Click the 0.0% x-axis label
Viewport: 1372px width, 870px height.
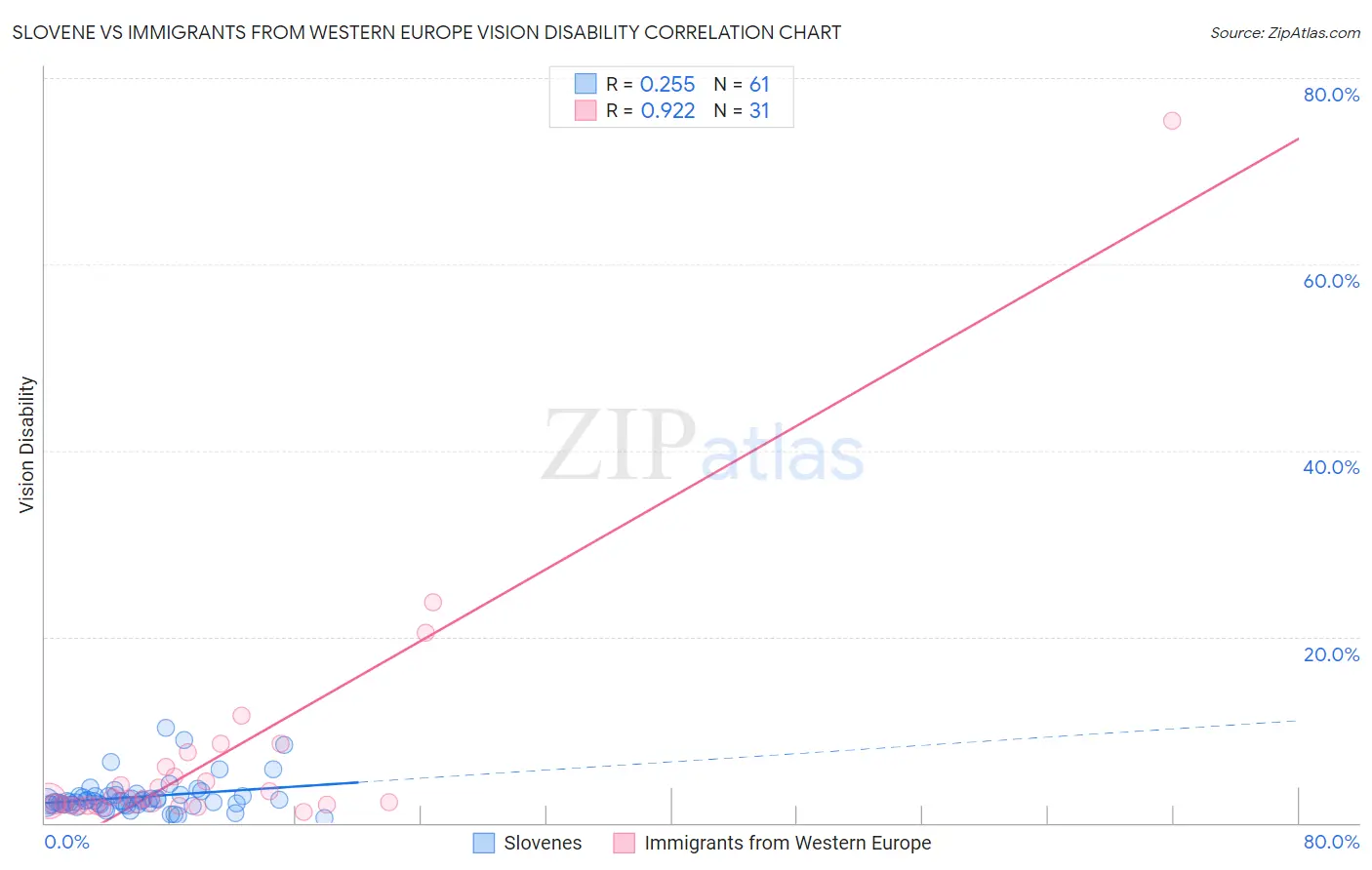(x=66, y=843)
